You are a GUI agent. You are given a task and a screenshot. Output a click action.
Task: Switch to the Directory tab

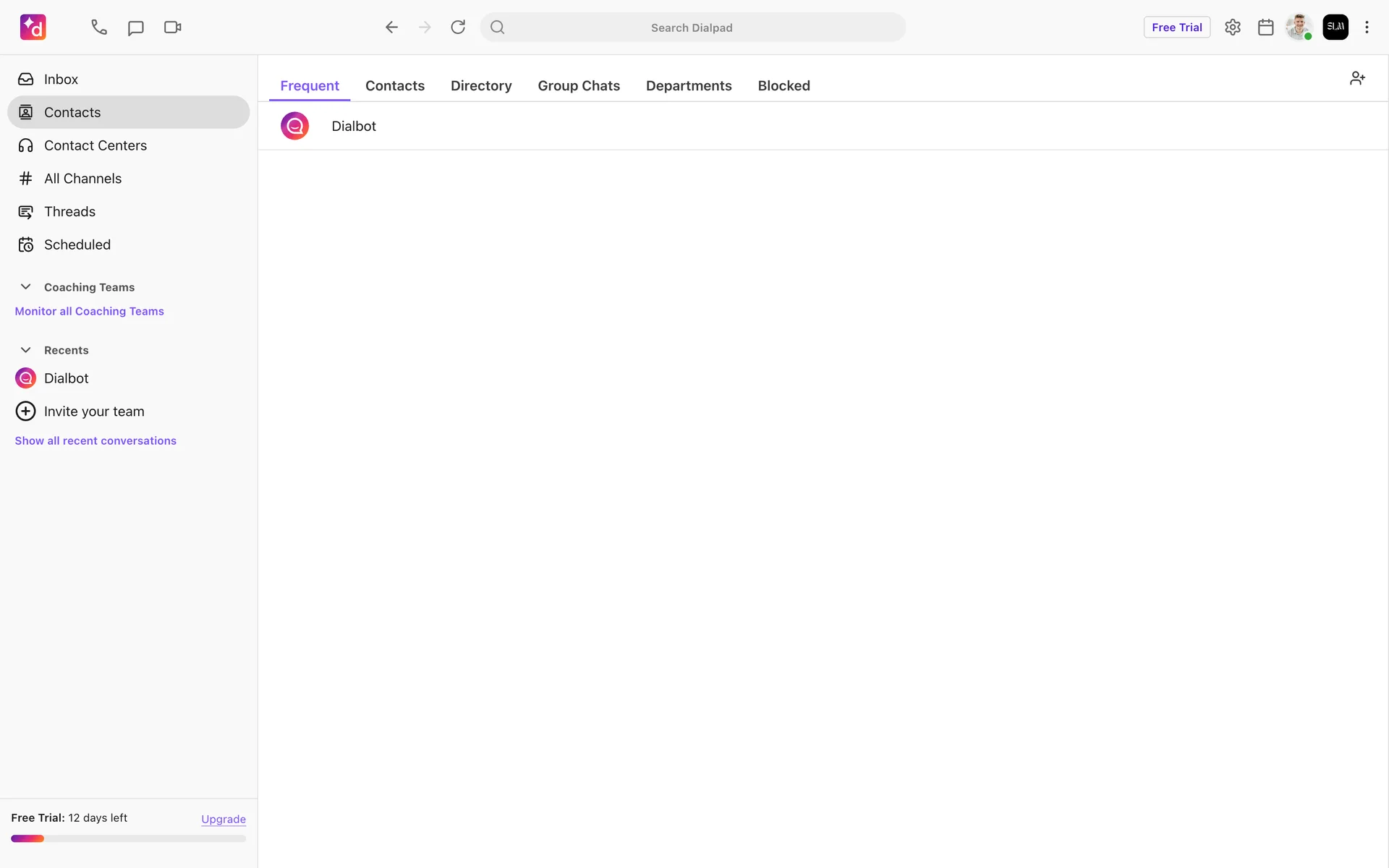pyautogui.click(x=481, y=85)
